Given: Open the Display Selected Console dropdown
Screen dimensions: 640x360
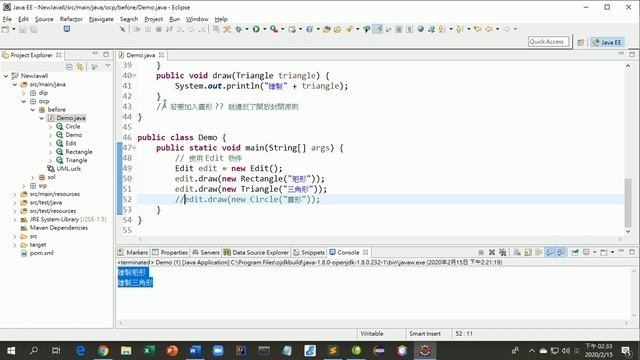Looking at the screenshot, I should coord(595,252).
